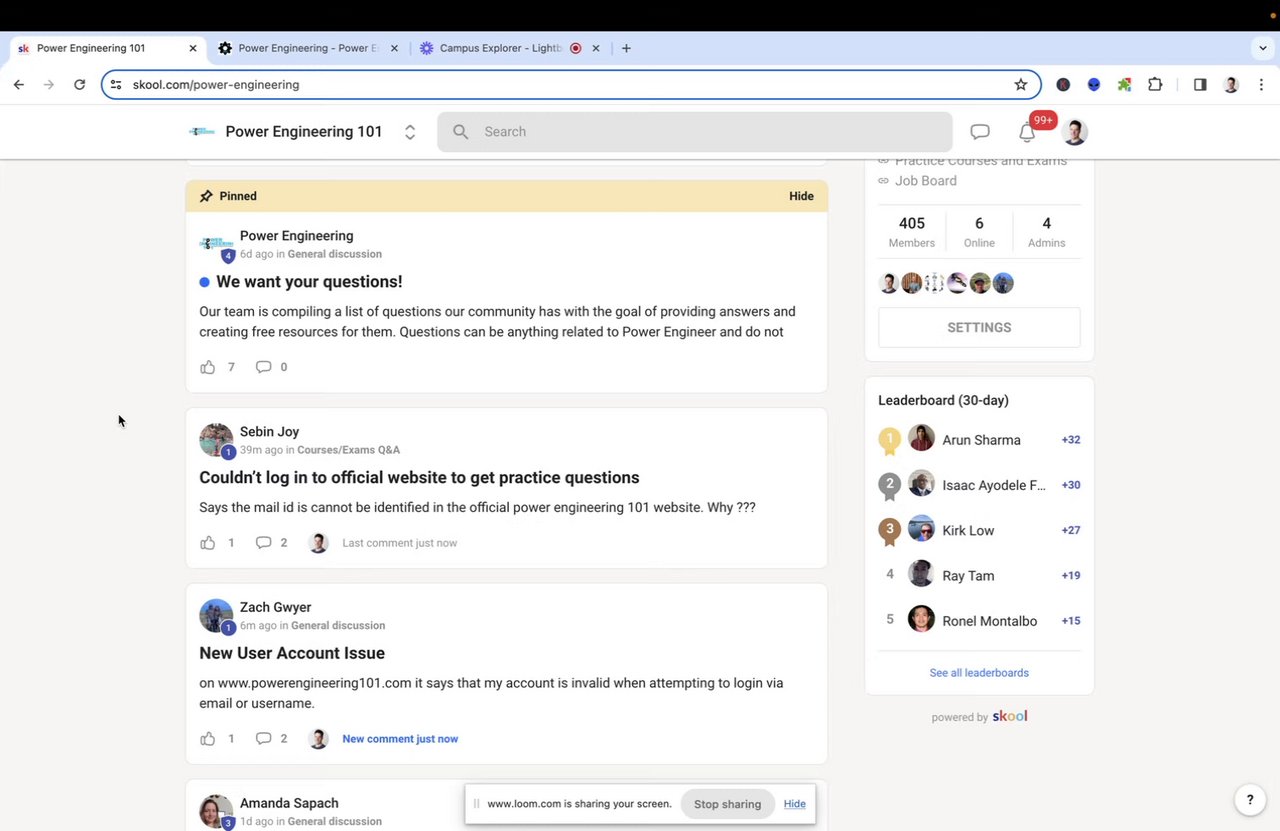The height and width of the screenshot is (831, 1280).
Task: Open 'Couldn't log in to official website' post title
Action: [419, 478]
